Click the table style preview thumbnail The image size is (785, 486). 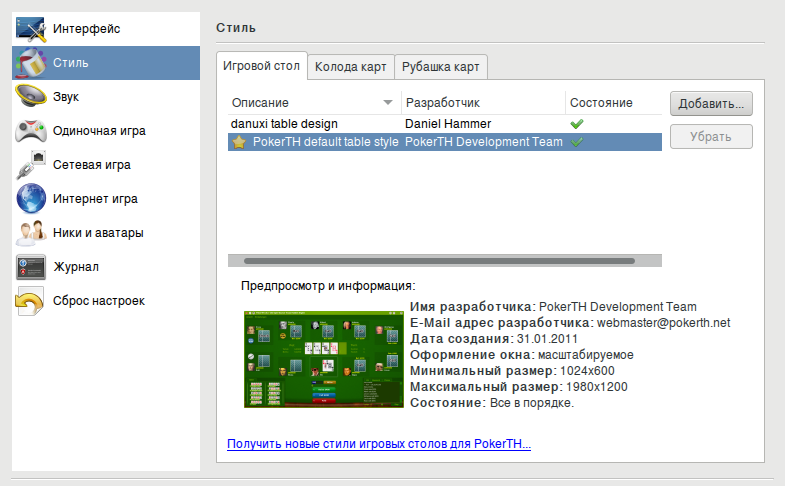click(323, 359)
